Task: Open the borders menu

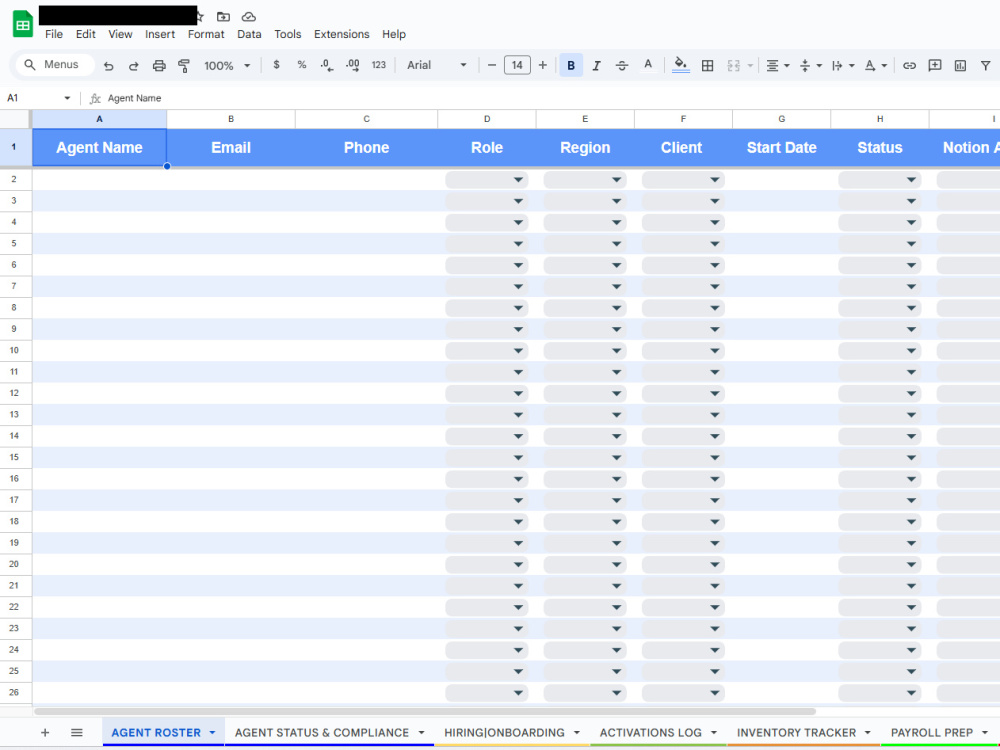Action: (707, 65)
